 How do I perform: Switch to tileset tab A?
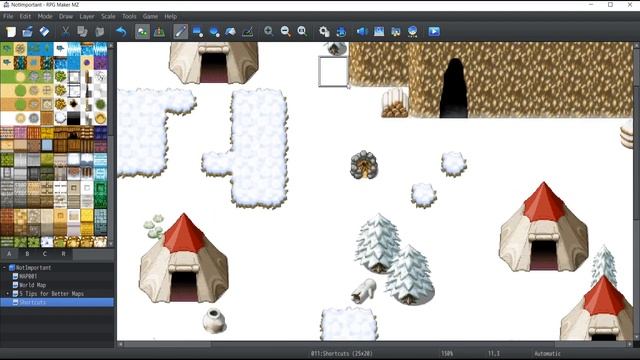click(9, 254)
